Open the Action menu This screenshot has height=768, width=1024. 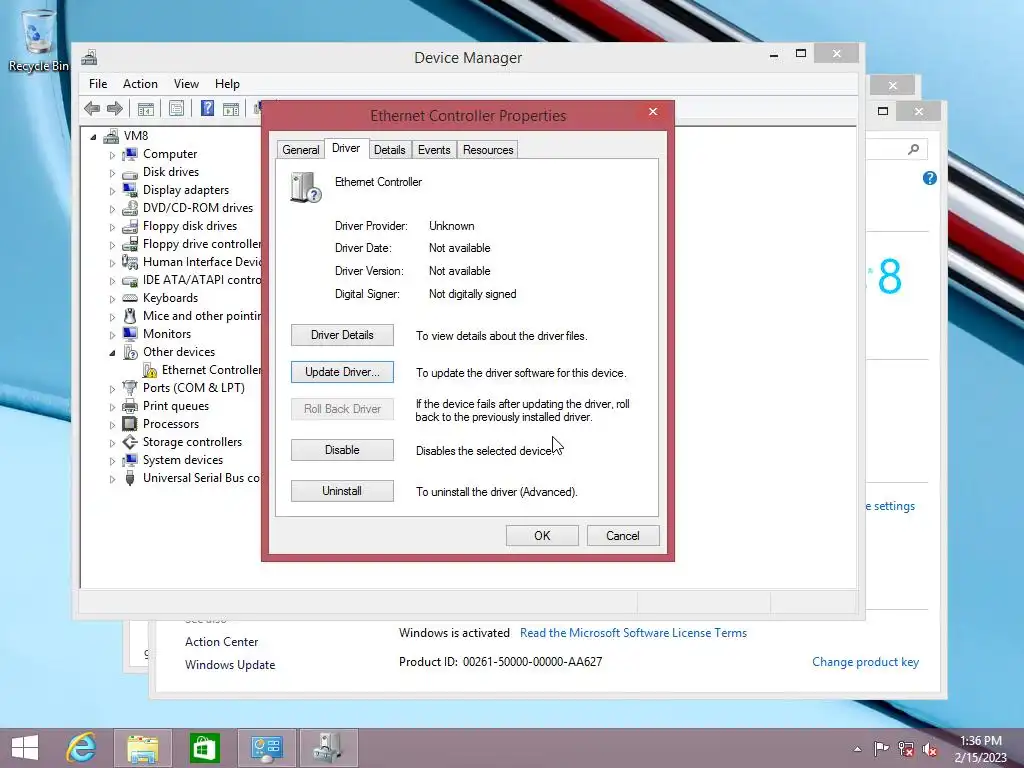[x=140, y=84]
